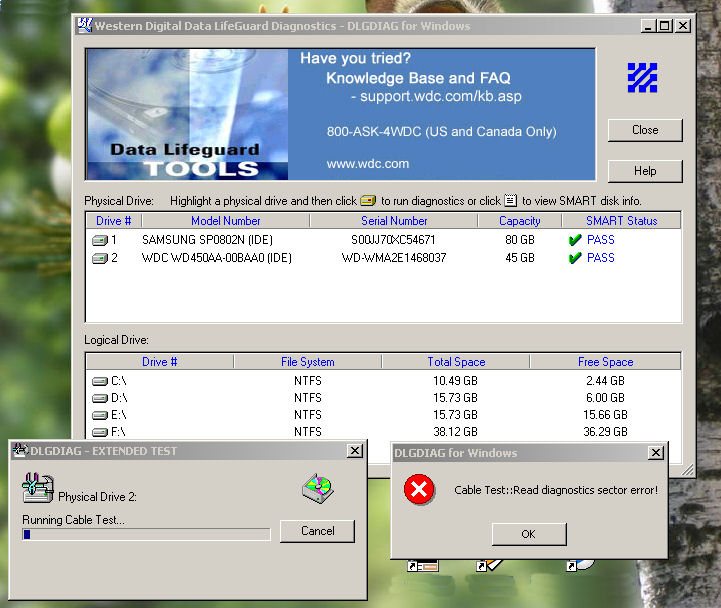Click the 80 GB capacity cell
The width and height of the screenshot is (721, 608).
click(520, 240)
